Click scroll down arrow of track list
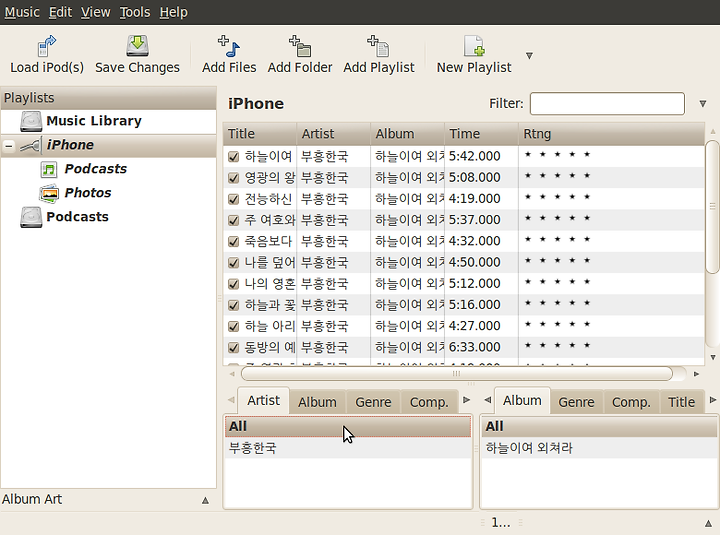 [x=713, y=357]
